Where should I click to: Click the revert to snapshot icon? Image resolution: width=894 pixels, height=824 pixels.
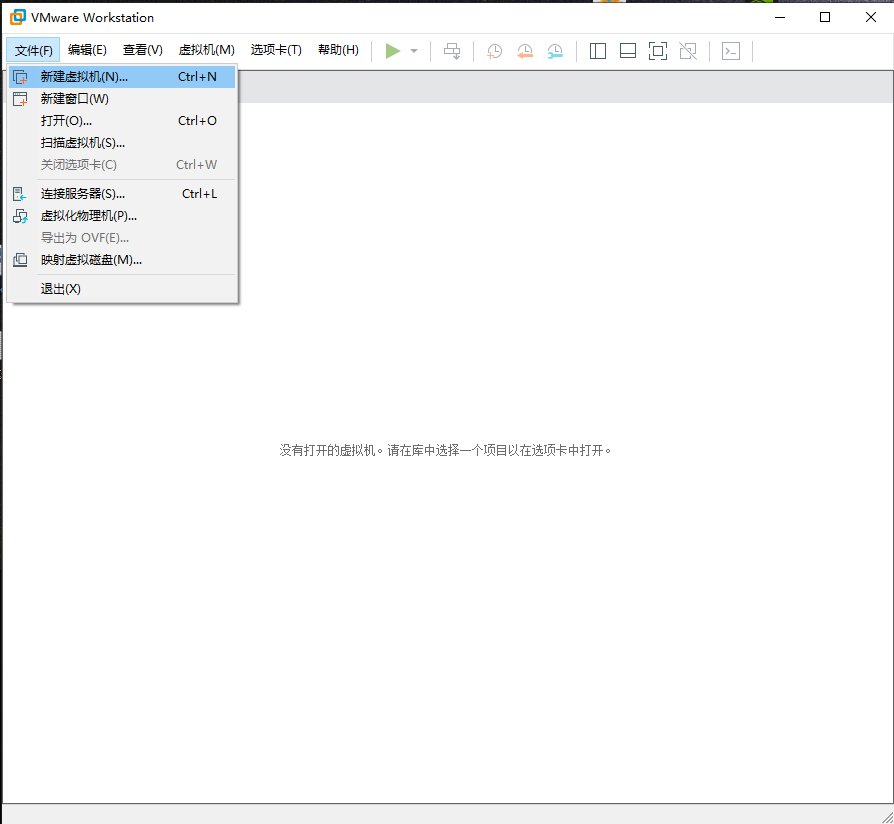(x=525, y=51)
